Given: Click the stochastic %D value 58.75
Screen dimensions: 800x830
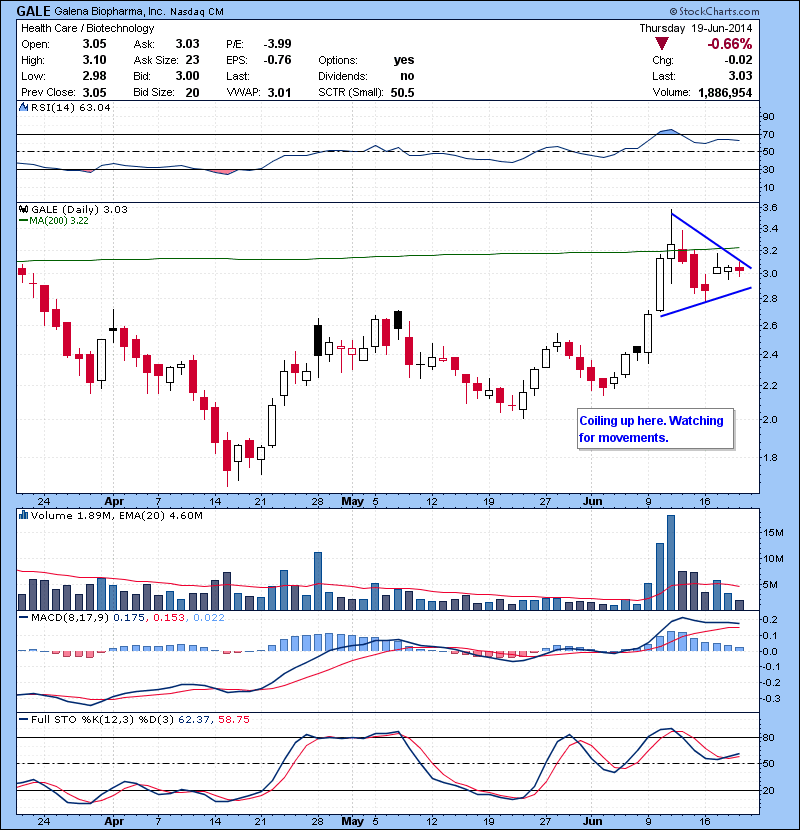Looking at the screenshot, I should [234, 719].
